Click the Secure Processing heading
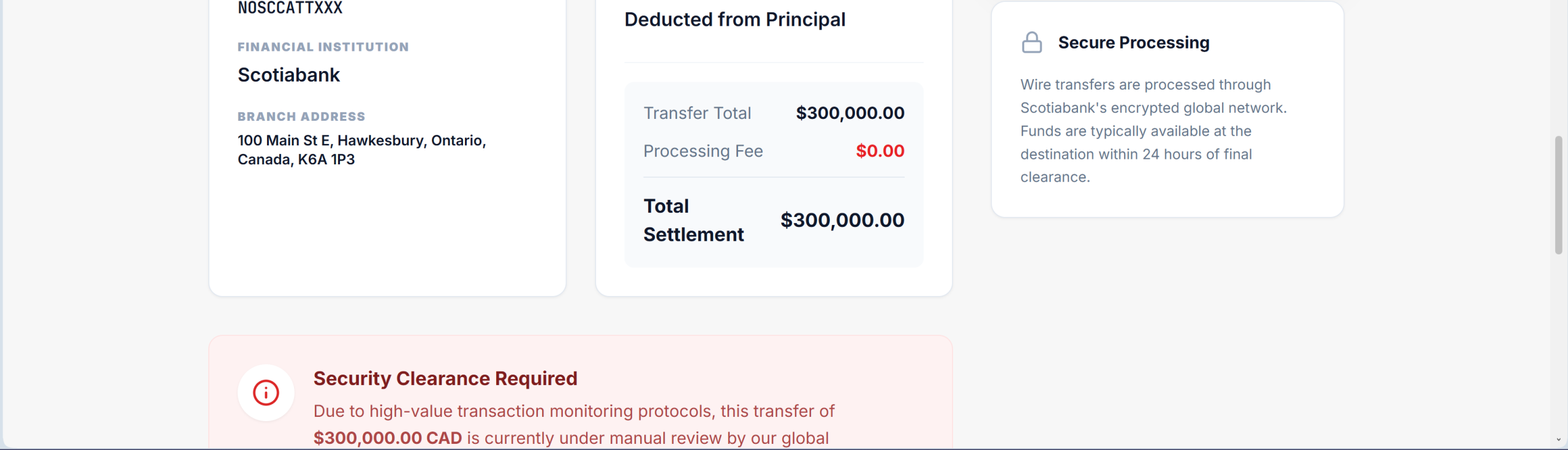Screen dimensions: 1568x450 click(1133, 42)
